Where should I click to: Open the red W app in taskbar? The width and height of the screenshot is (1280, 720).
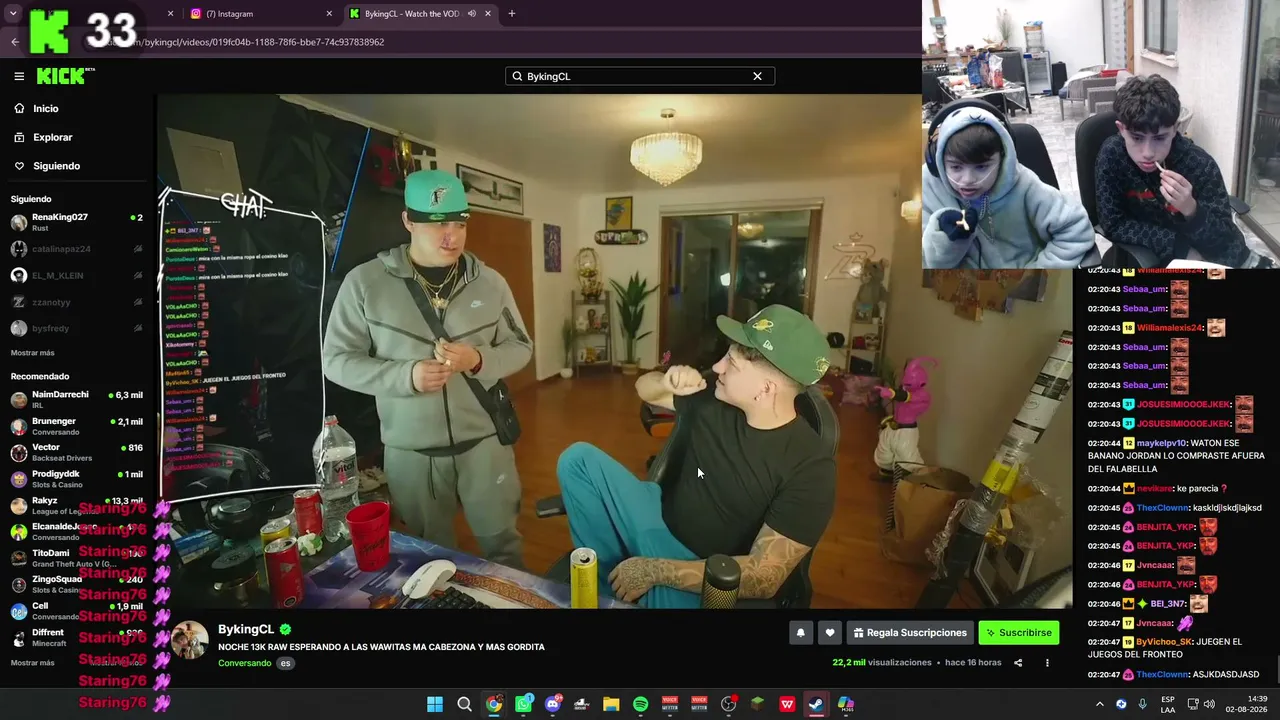(787, 704)
